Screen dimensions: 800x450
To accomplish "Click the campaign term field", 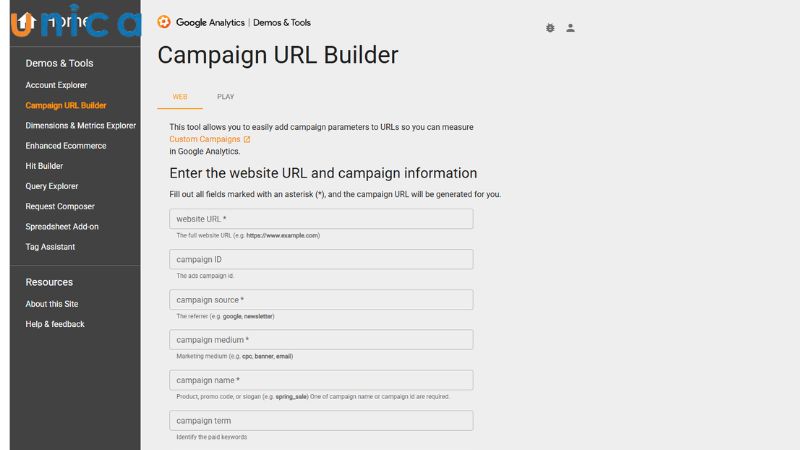I will (321, 421).
